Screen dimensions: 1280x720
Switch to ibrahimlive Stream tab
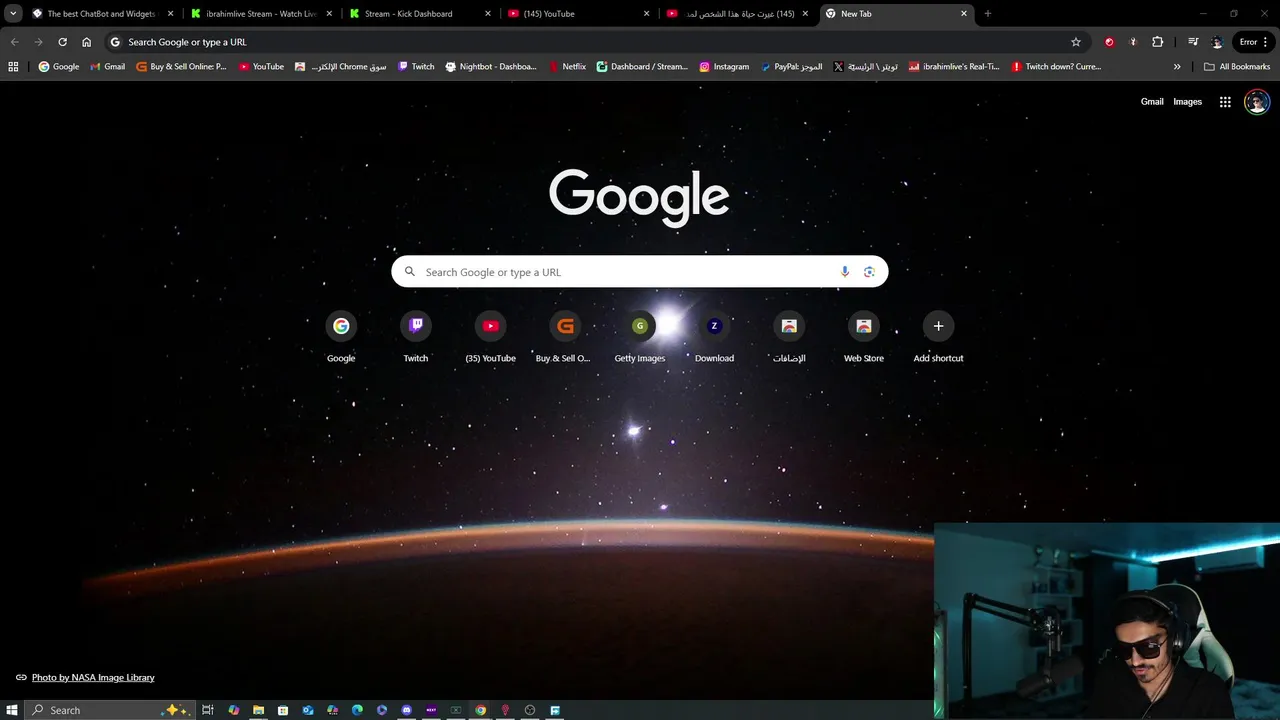(x=262, y=14)
